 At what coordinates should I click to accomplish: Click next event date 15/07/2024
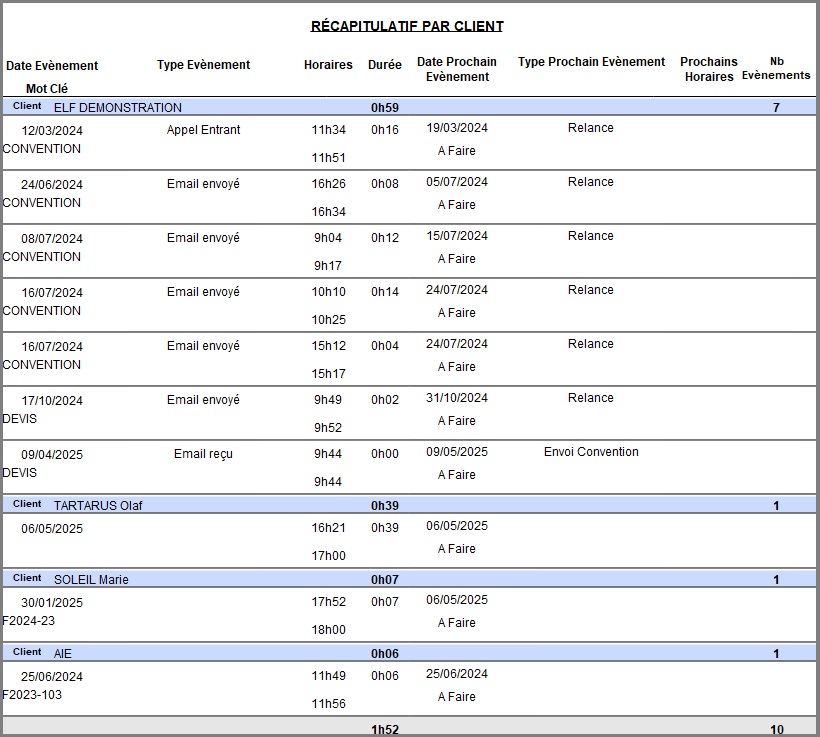tap(457, 235)
